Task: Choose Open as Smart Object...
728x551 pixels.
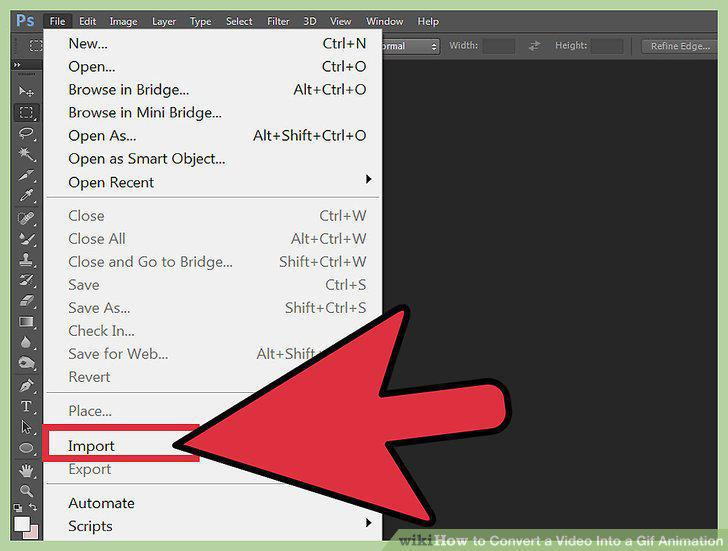Action: [x=214, y=159]
